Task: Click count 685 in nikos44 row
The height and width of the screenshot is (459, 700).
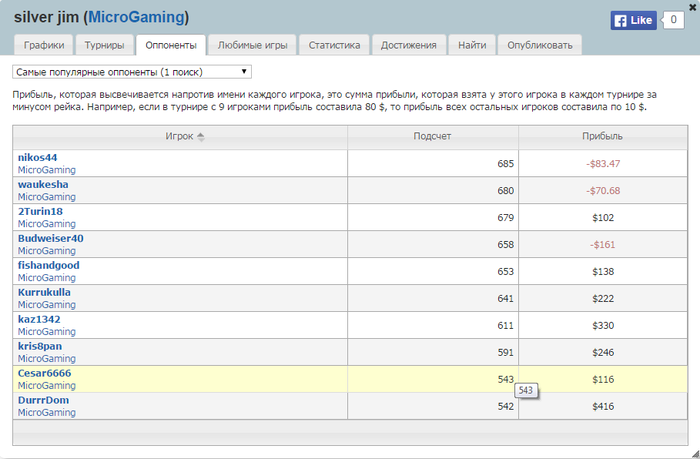Action: (x=505, y=164)
